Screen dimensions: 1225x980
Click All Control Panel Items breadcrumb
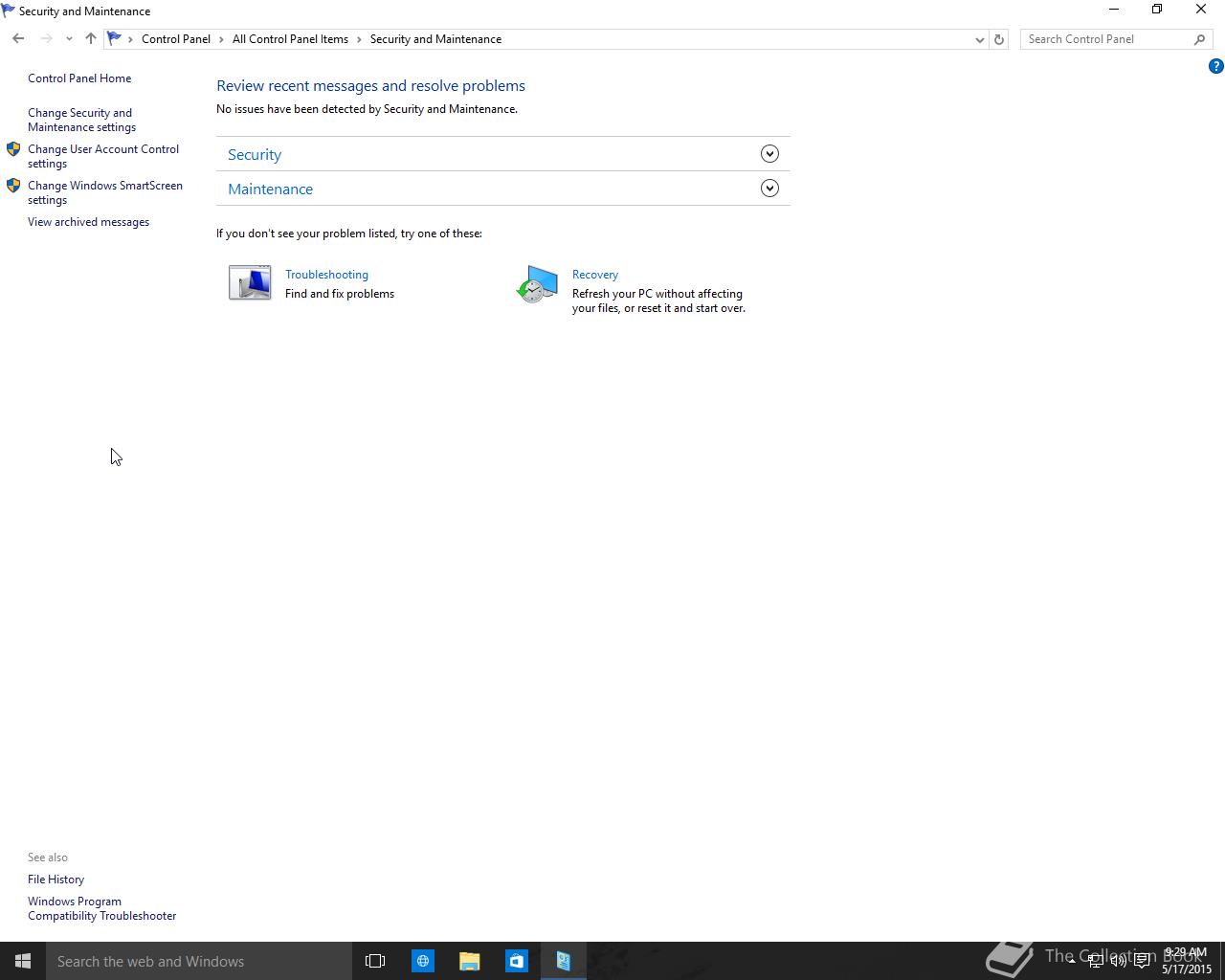[x=290, y=39]
